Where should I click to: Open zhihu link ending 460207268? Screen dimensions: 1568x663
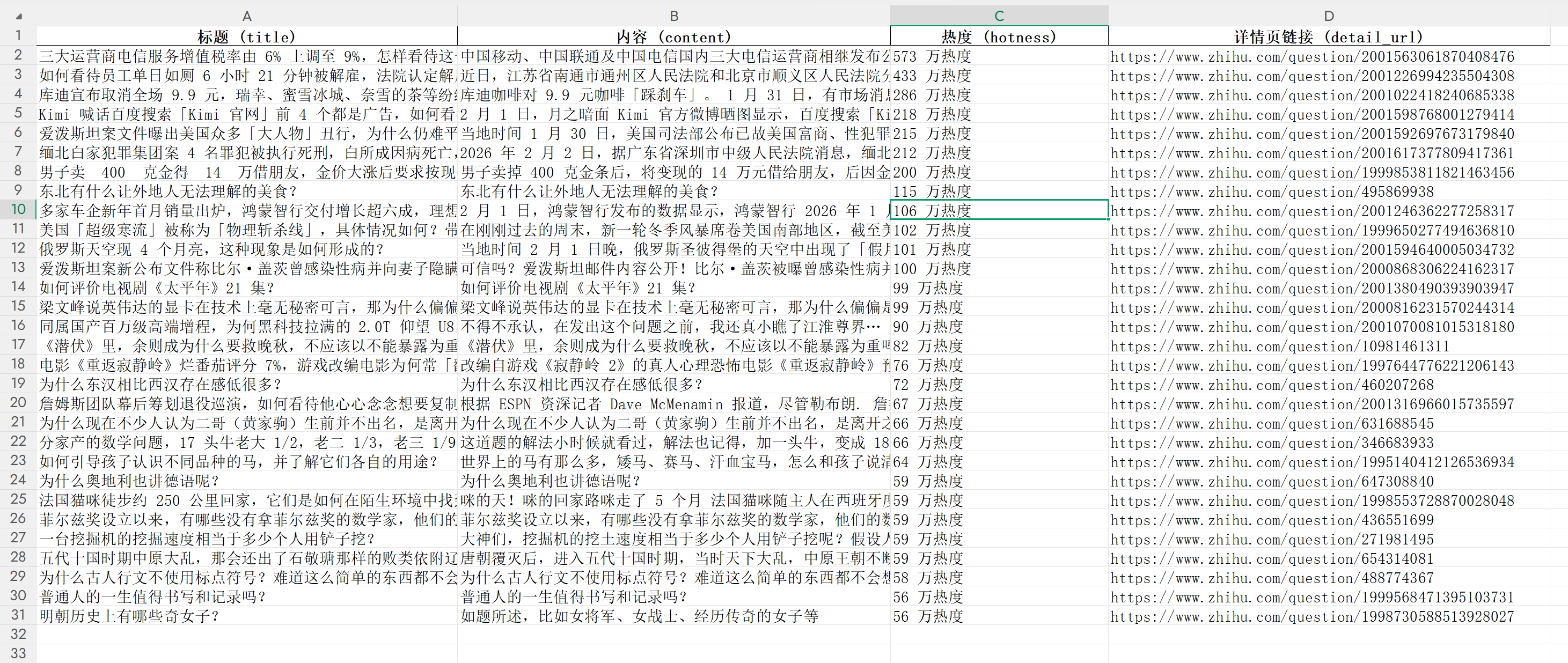[x=1272, y=385]
